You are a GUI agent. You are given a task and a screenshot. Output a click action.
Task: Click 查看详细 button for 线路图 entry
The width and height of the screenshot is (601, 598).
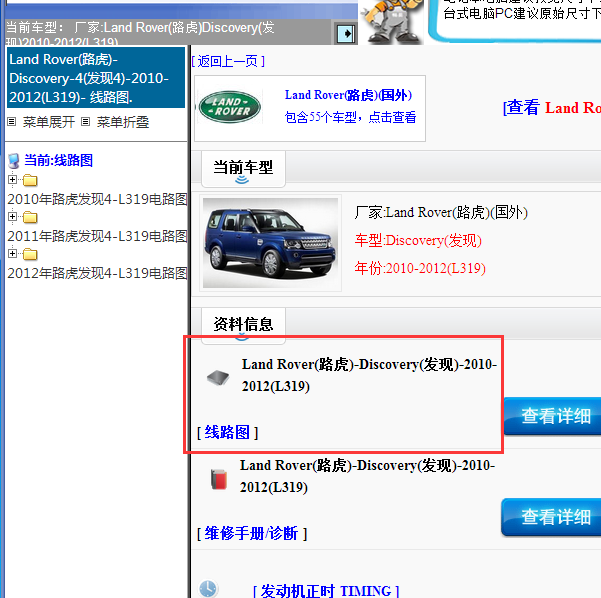(x=552, y=416)
